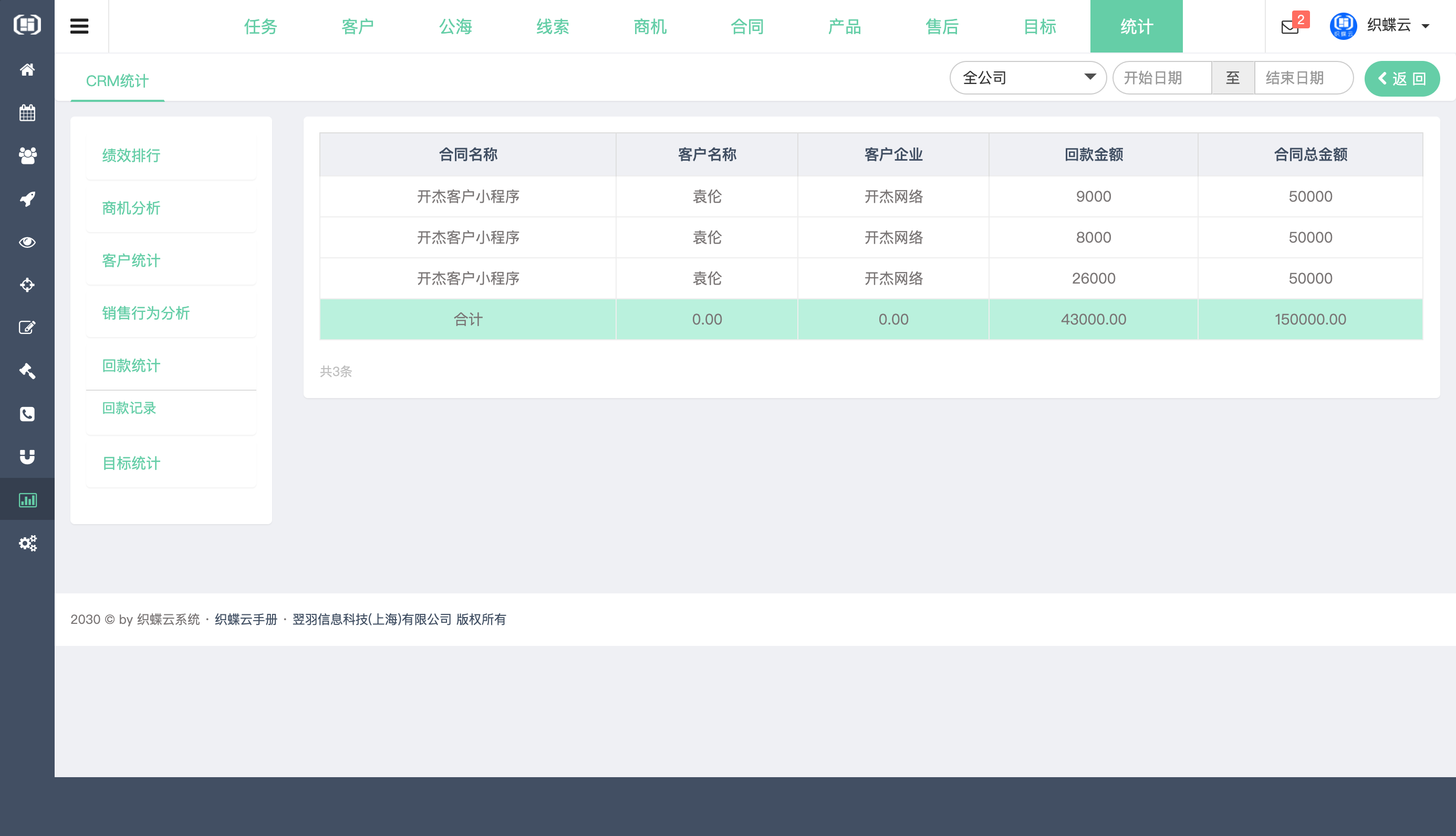1456x836 pixels.
Task: Select the eye icon in sidebar
Action: (27, 242)
